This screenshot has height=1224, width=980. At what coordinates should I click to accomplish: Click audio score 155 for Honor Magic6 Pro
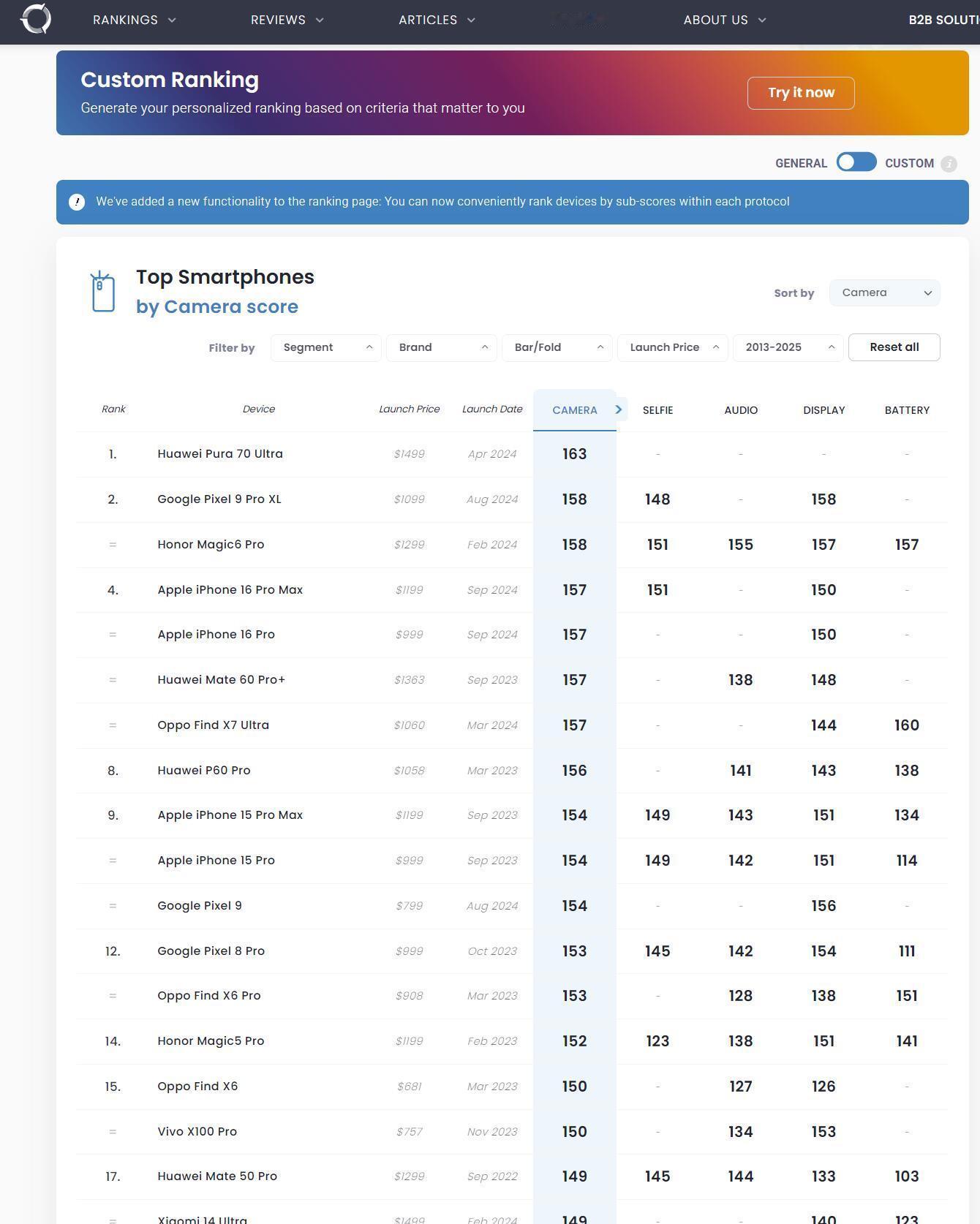[x=741, y=545]
